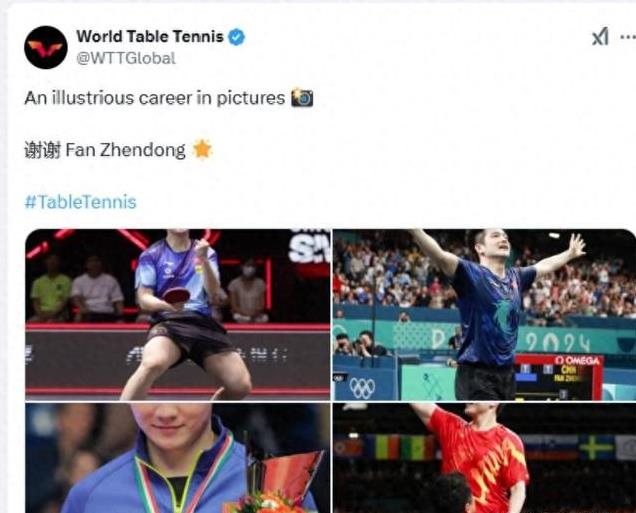Click the tweet text 'An illustrious career in pictures'
This screenshot has width=636, height=513.
[155, 98]
